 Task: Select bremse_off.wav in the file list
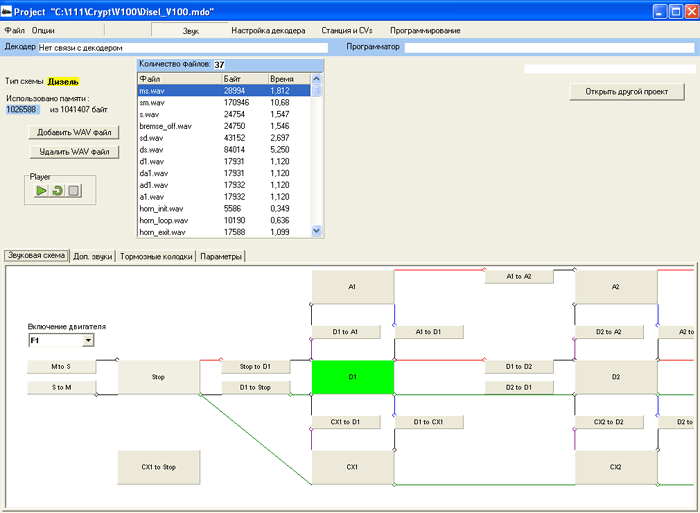tap(224, 126)
